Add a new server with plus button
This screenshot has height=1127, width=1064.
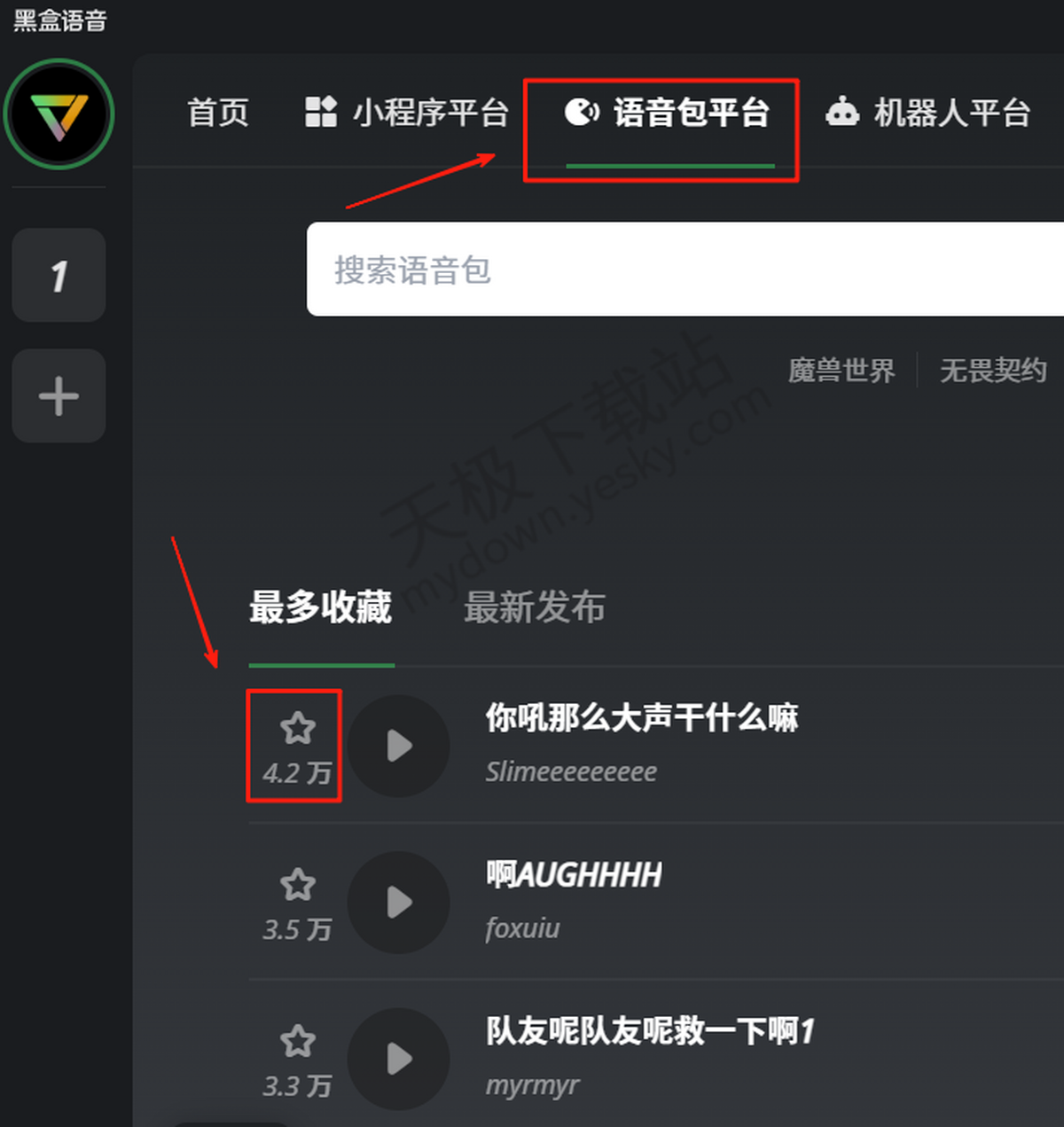coord(59,395)
